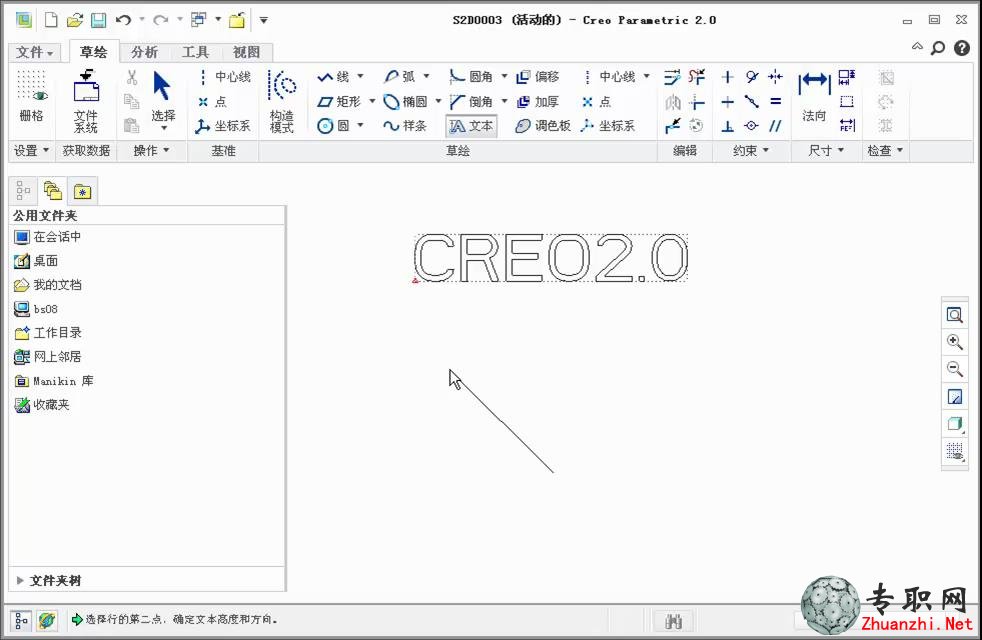Save the sketch with the floppy disk icon

click(x=98, y=20)
